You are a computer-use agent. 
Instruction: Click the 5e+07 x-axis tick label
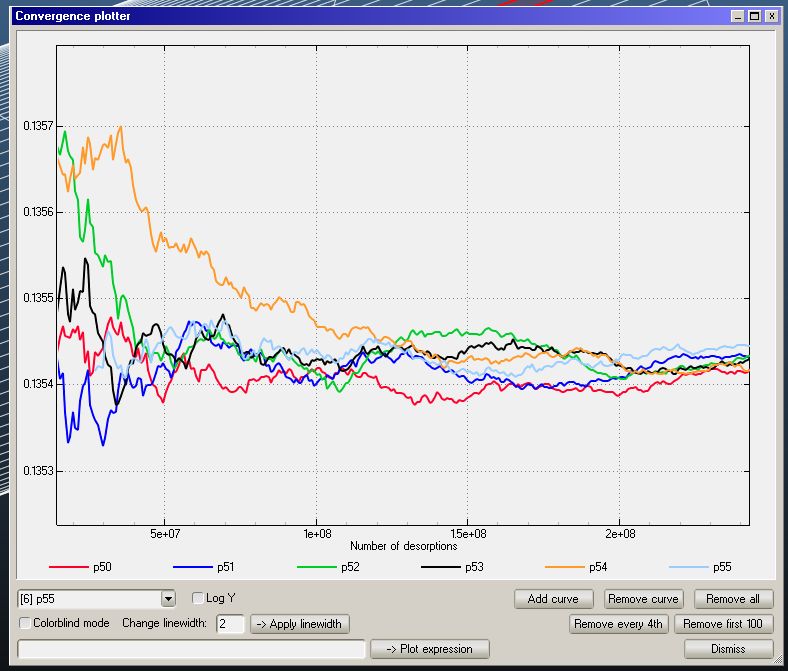165,534
